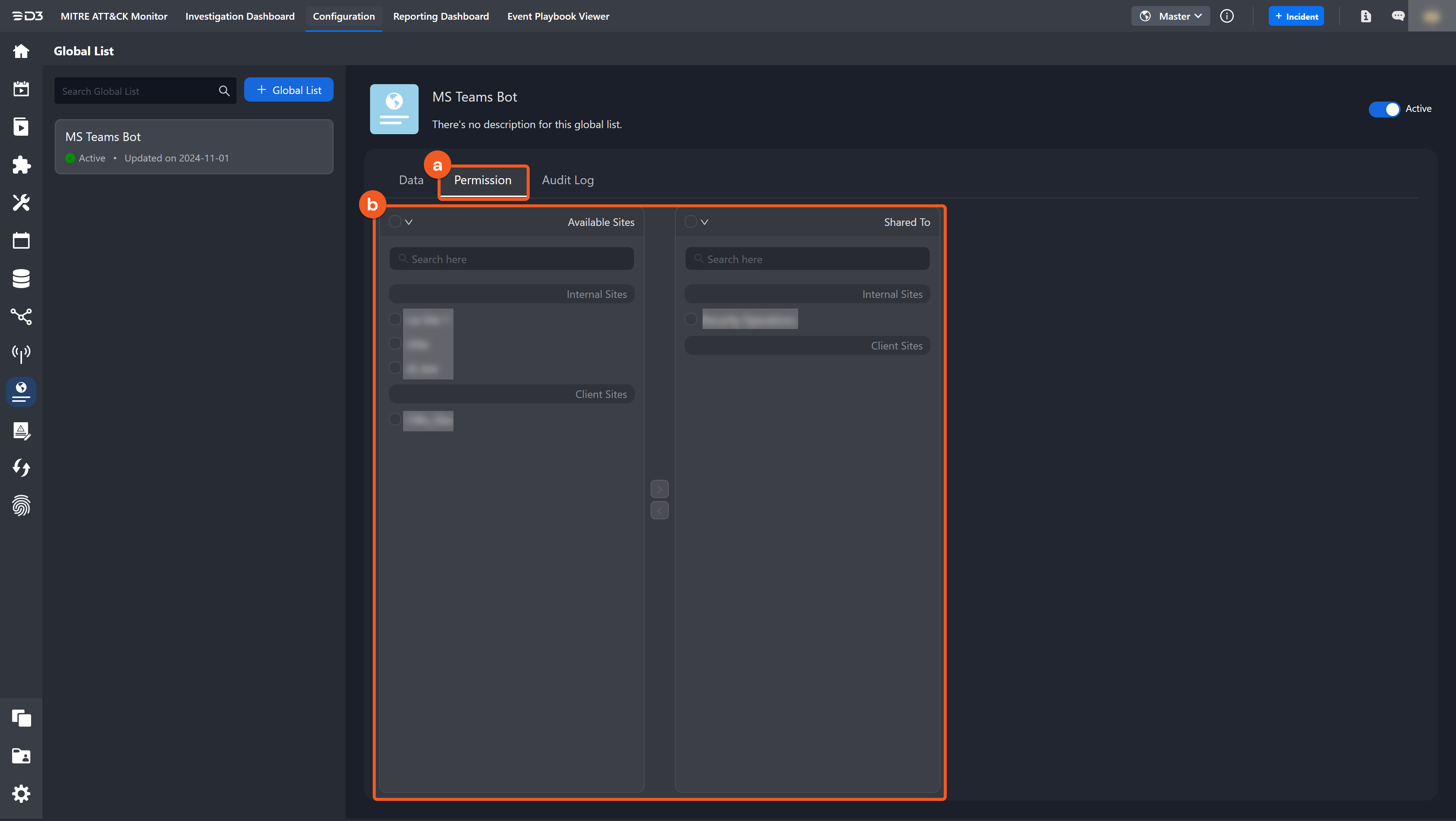Click the Home icon in sidebar

pos(21,51)
